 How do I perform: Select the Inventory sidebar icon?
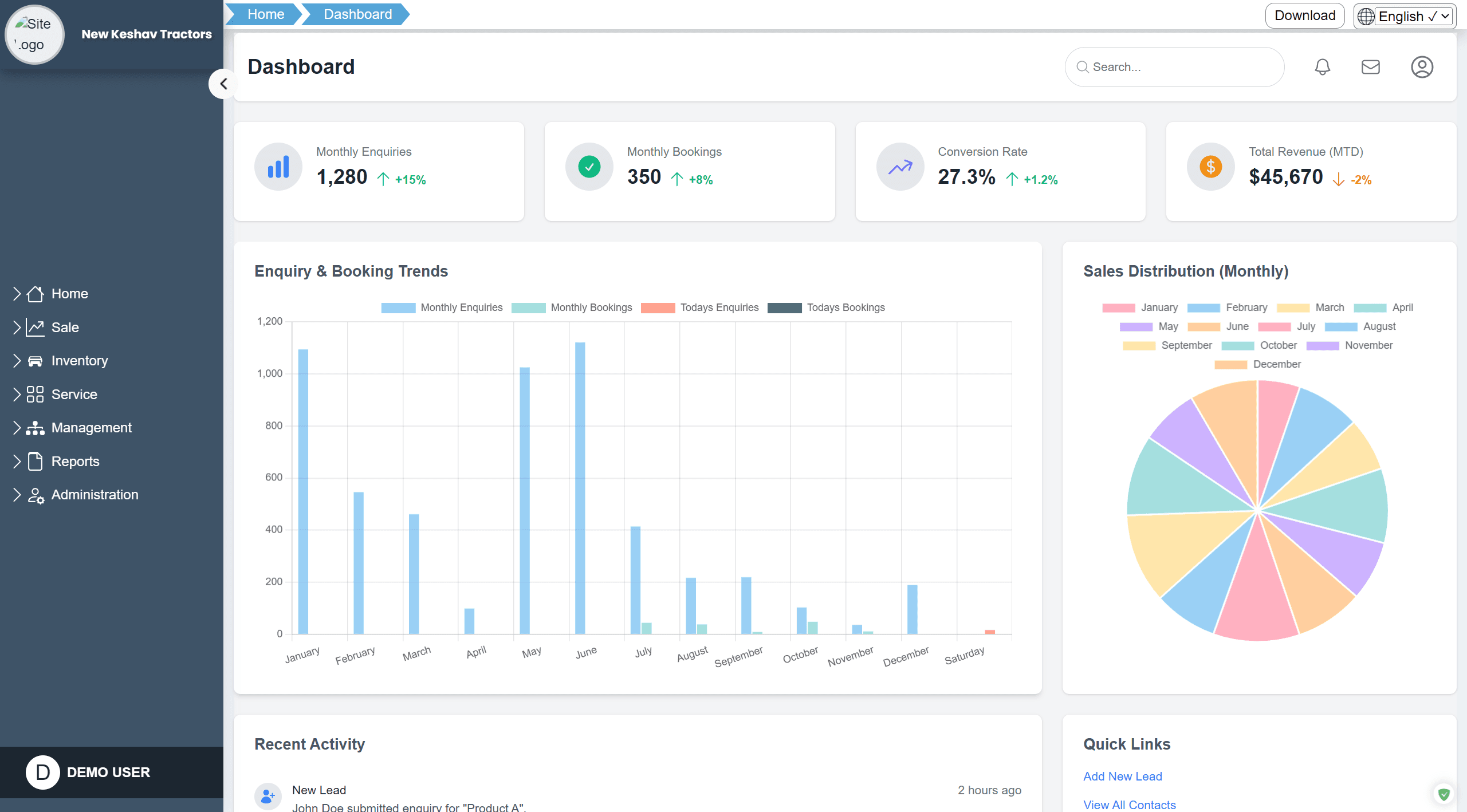[x=36, y=360]
